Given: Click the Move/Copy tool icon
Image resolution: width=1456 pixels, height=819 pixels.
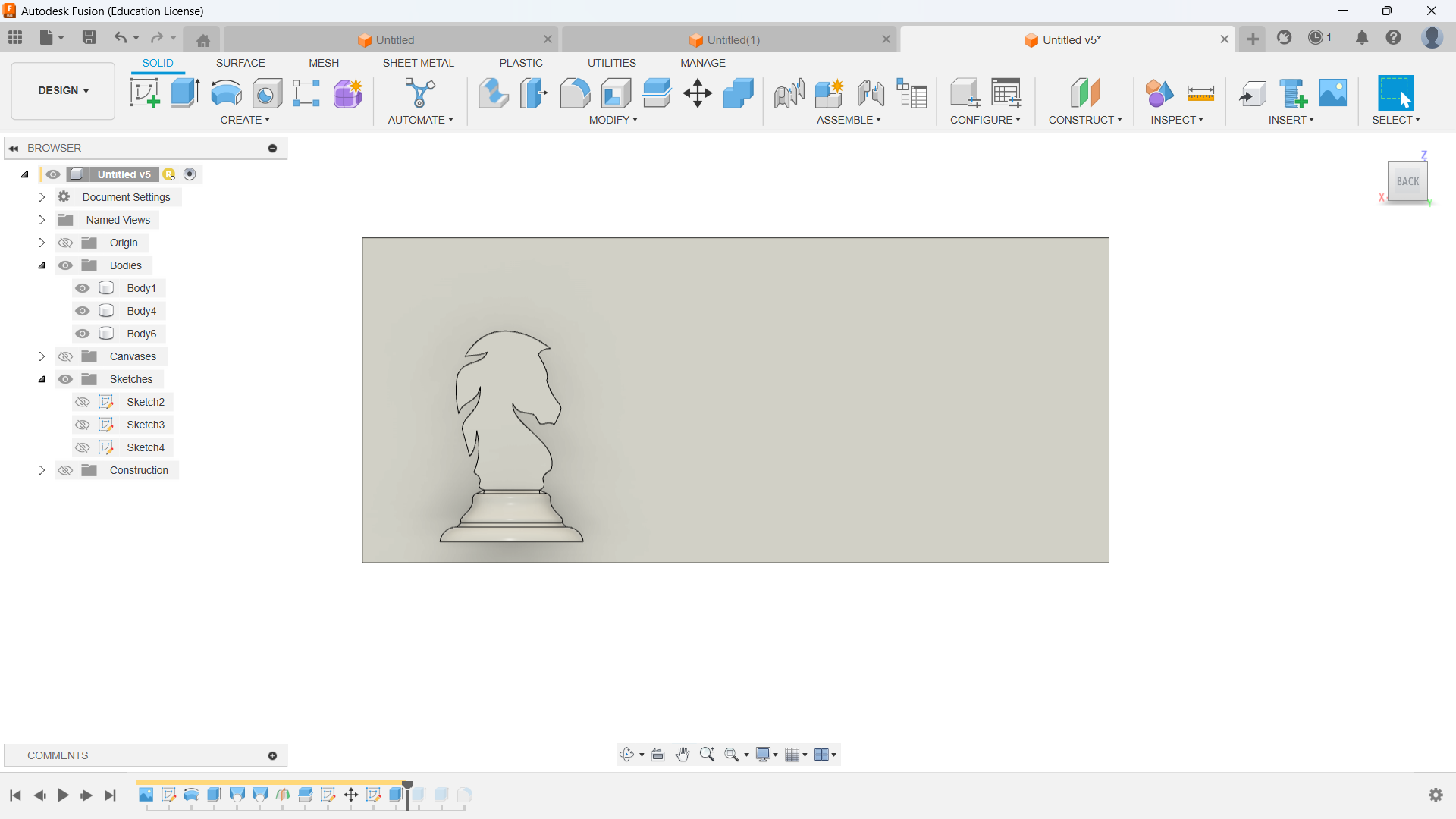Looking at the screenshot, I should pos(697,93).
